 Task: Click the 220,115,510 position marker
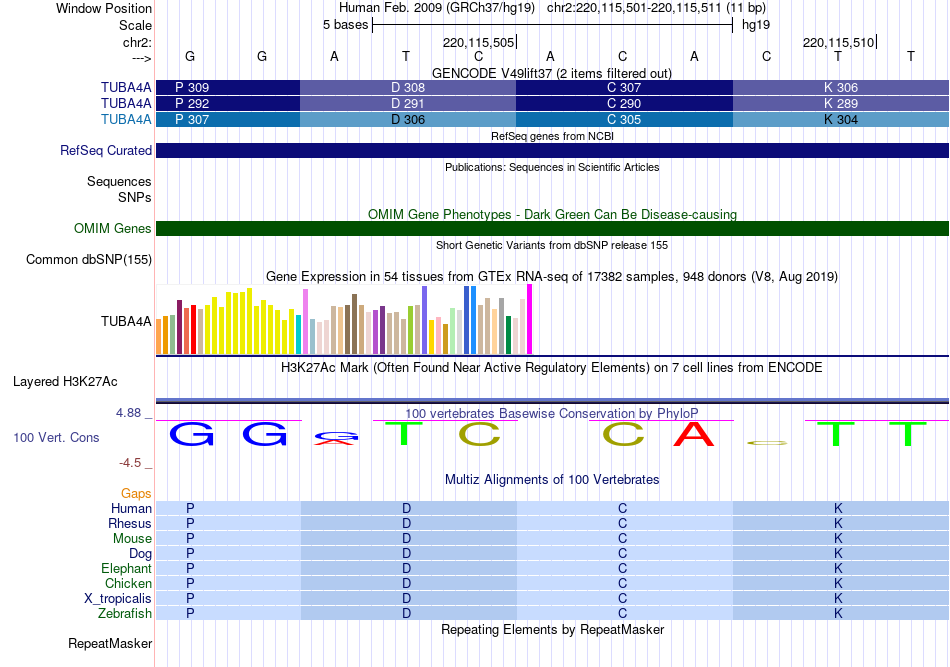tap(839, 42)
